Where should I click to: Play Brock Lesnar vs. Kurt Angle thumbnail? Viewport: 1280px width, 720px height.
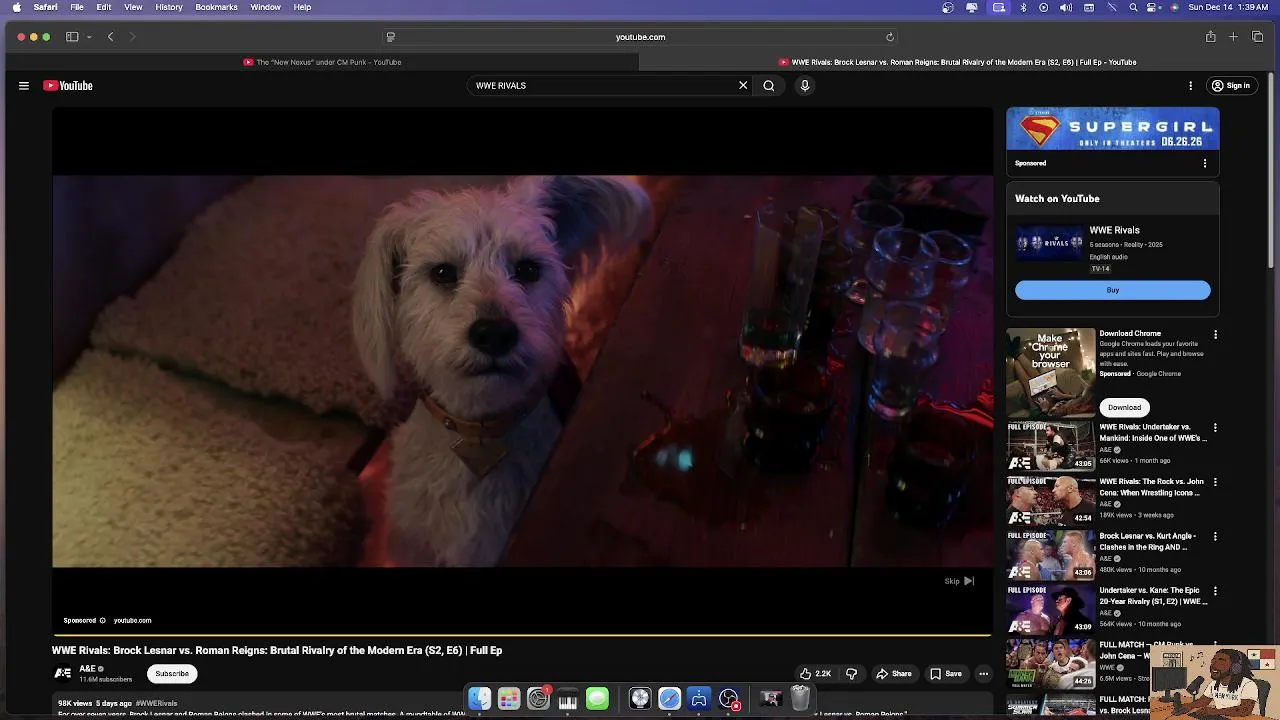click(1051, 554)
